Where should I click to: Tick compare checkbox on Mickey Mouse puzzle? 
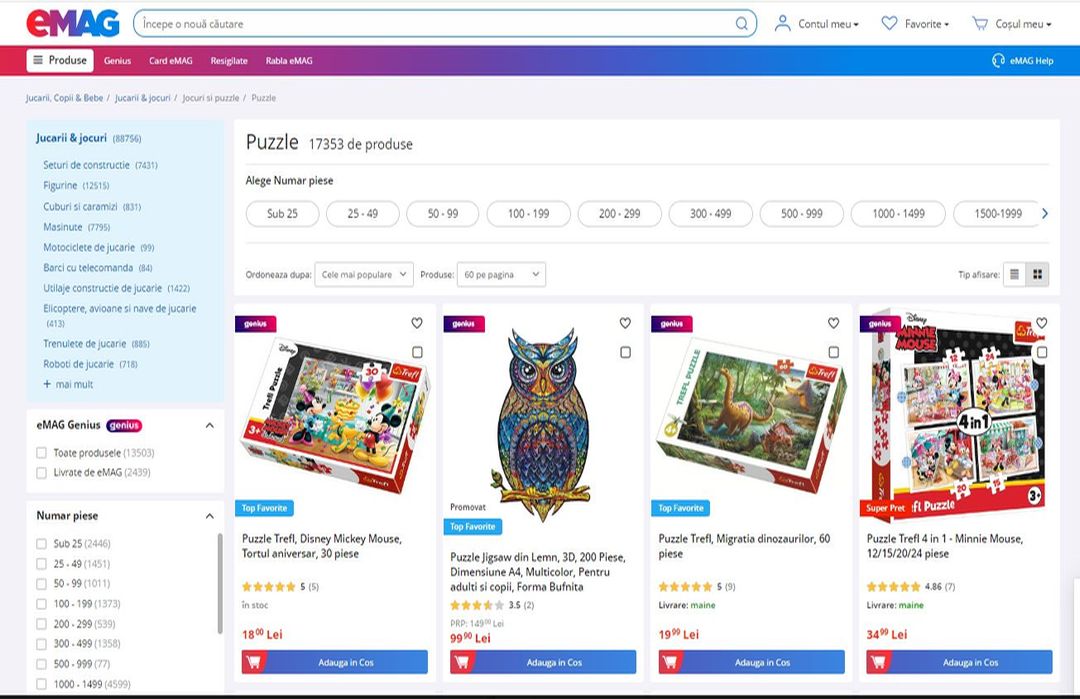(x=417, y=352)
